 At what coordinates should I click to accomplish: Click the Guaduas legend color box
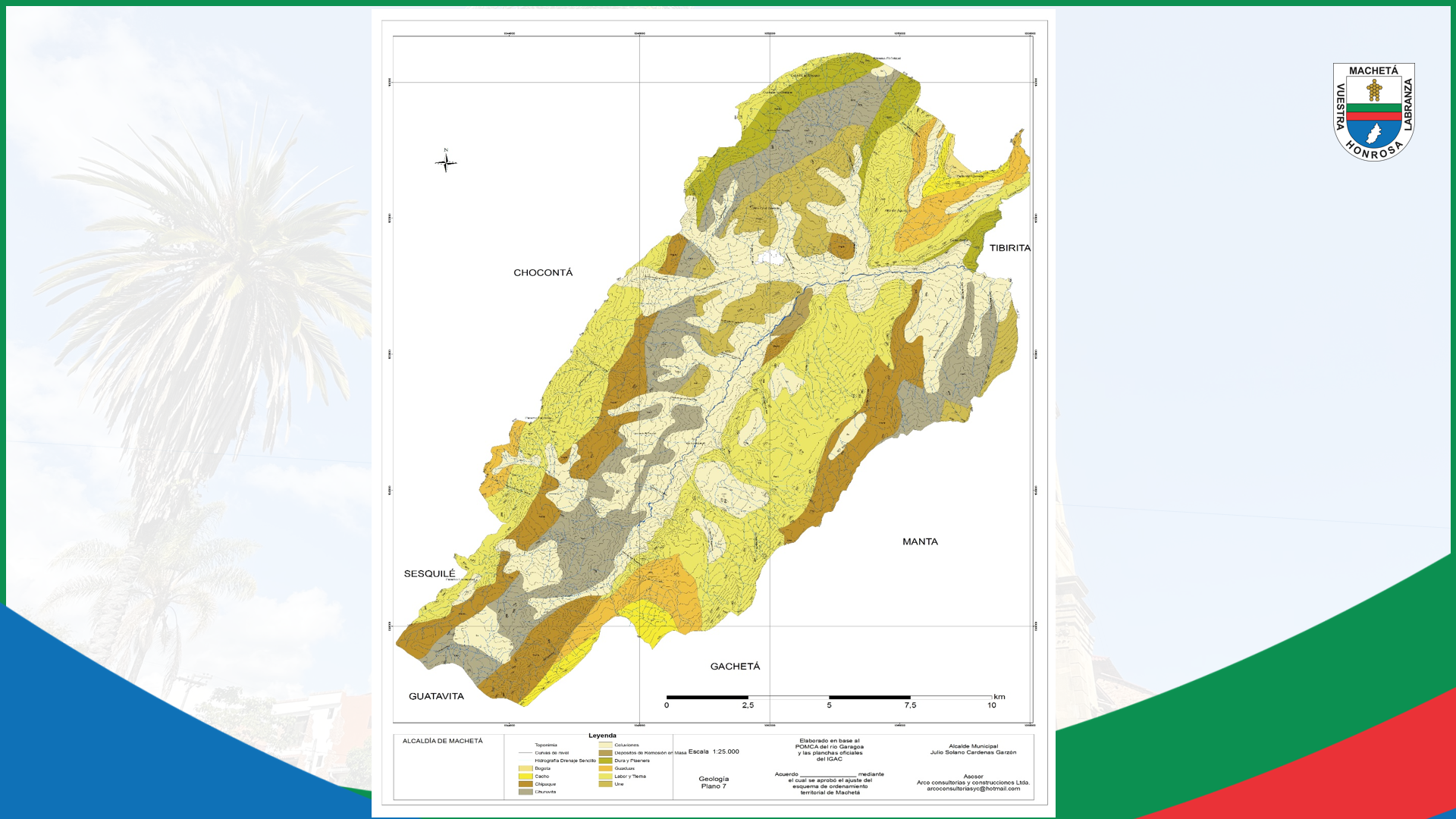(605, 768)
